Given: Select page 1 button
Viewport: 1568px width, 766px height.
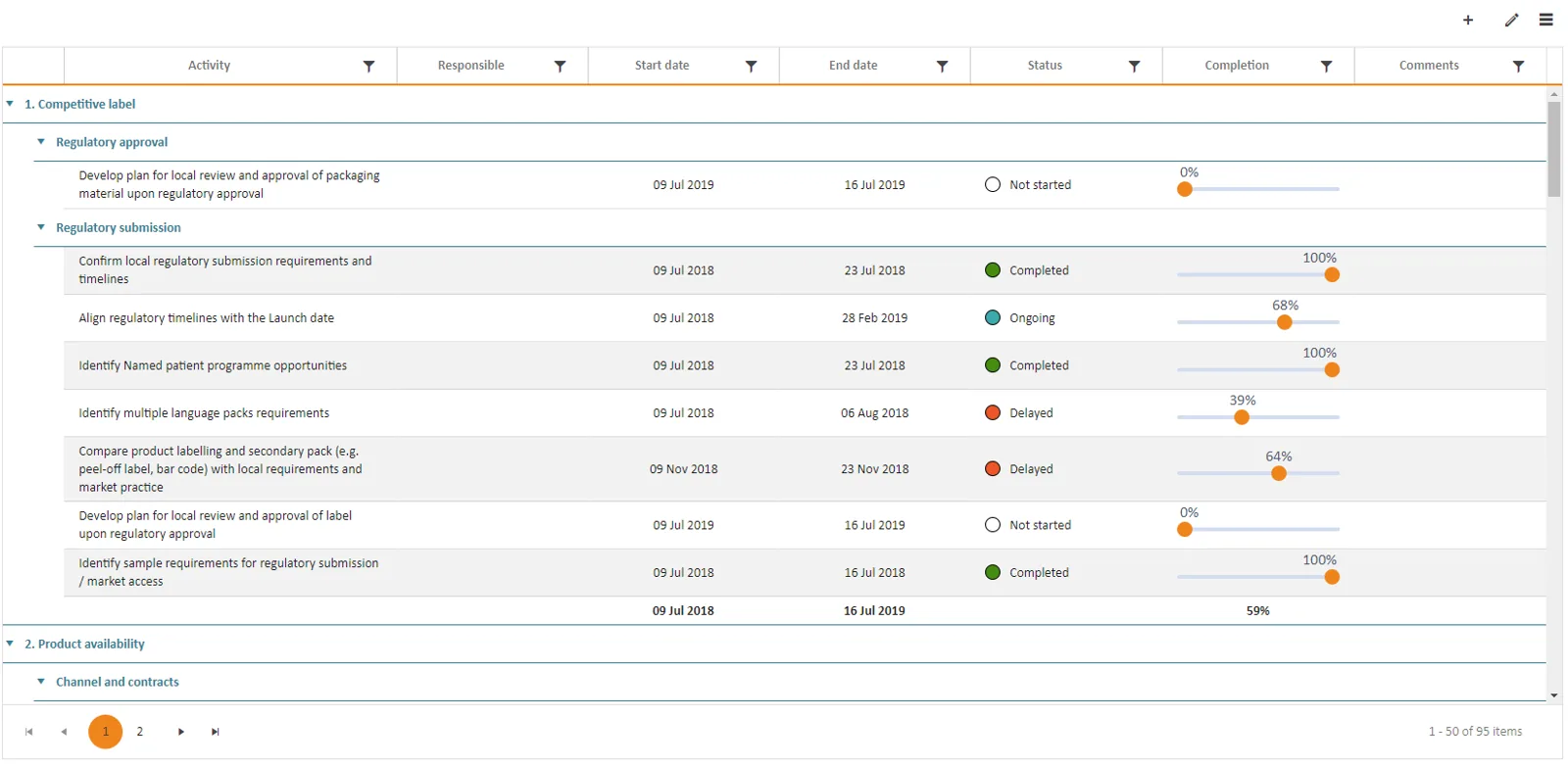Looking at the screenshot, I should (106, 732).
